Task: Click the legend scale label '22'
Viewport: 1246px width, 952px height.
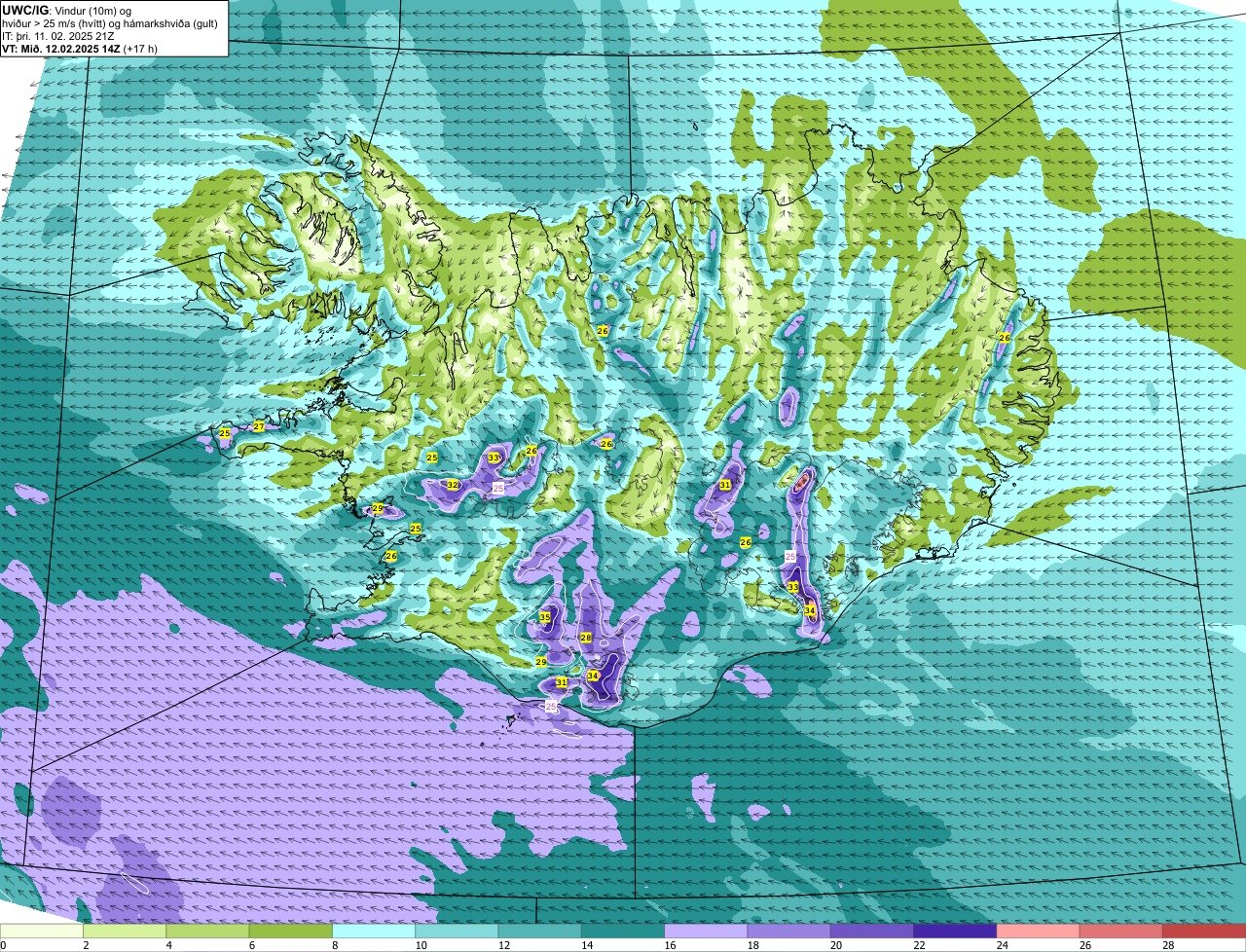Action: click(x=919, y=945)
